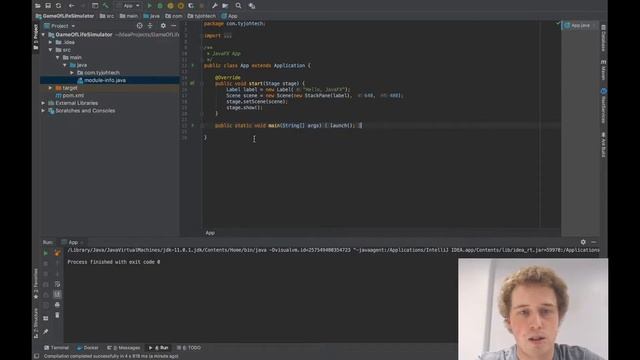Hide the Run panel with minus icon
The image size is (640, 360).
pos(594,242)
